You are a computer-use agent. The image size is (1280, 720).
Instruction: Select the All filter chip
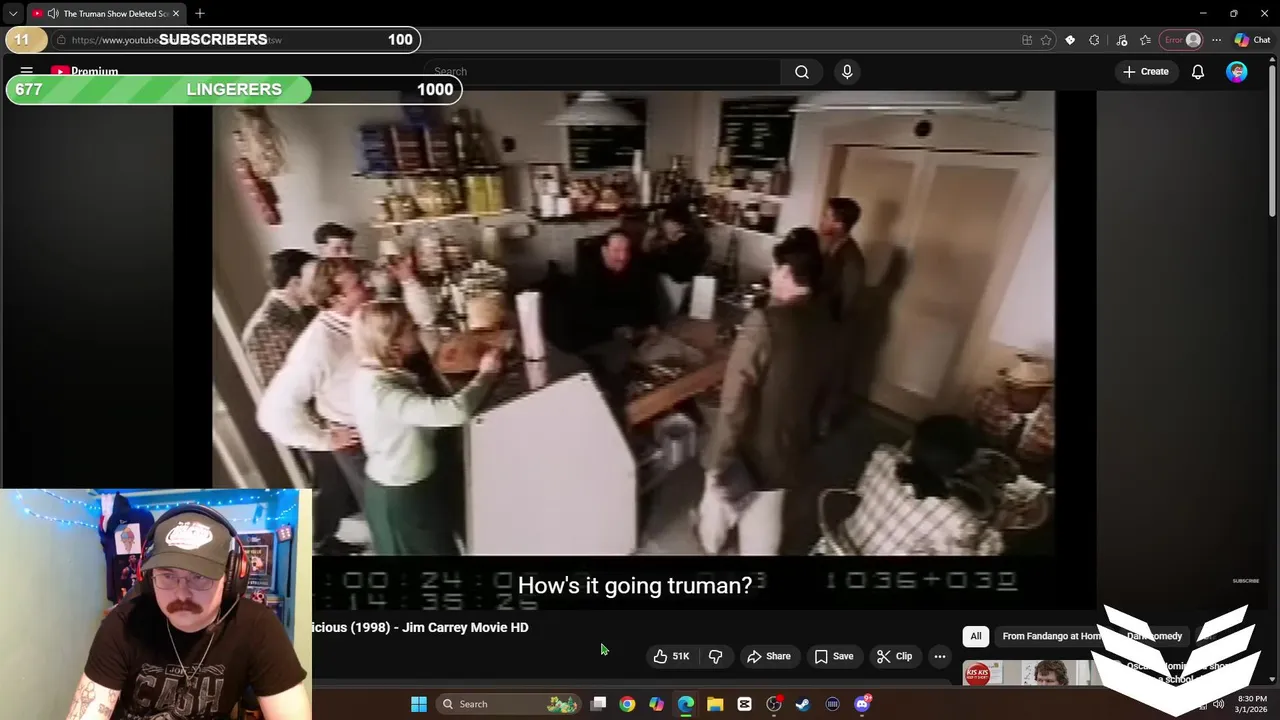pyautogui.click(x=976, y=636)
